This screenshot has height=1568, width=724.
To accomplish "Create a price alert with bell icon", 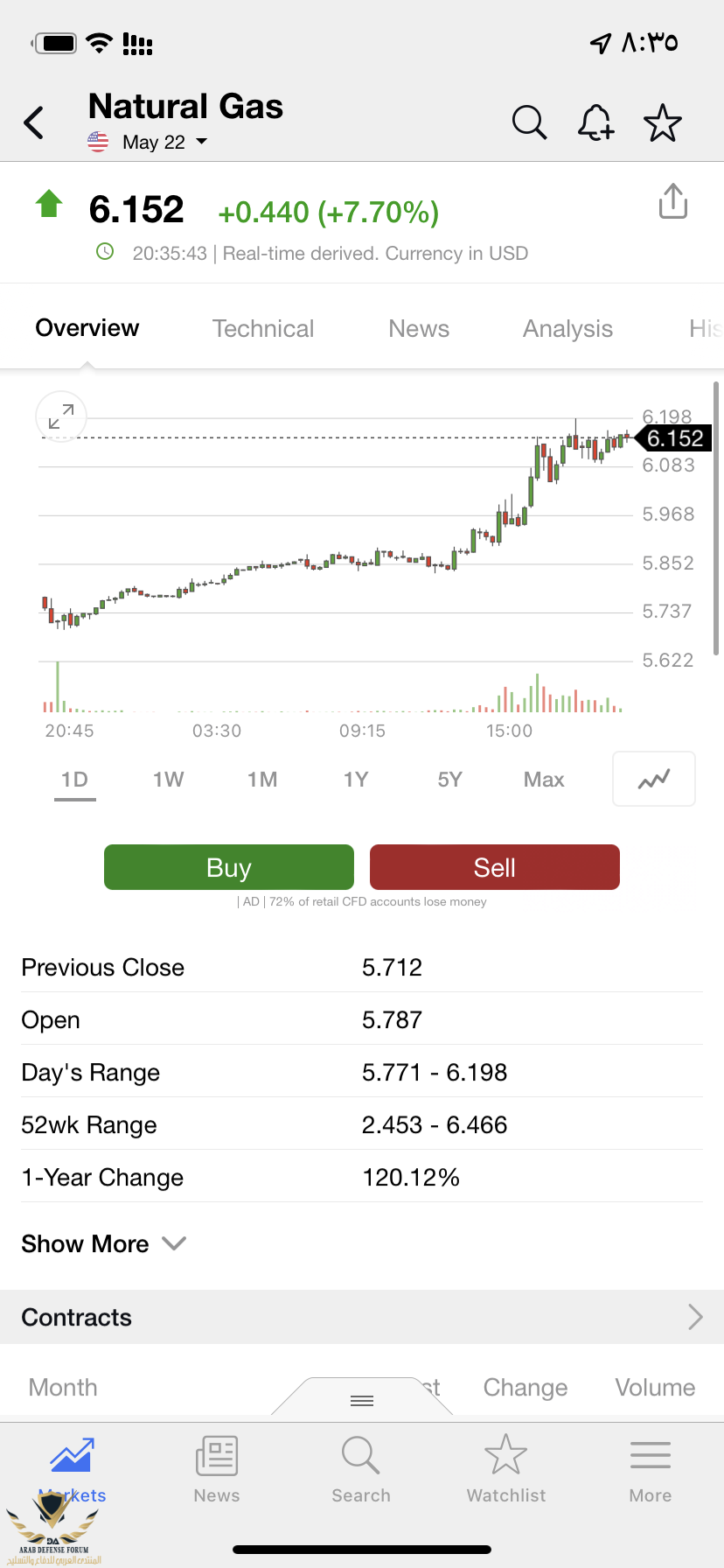I will click(595, 122).
